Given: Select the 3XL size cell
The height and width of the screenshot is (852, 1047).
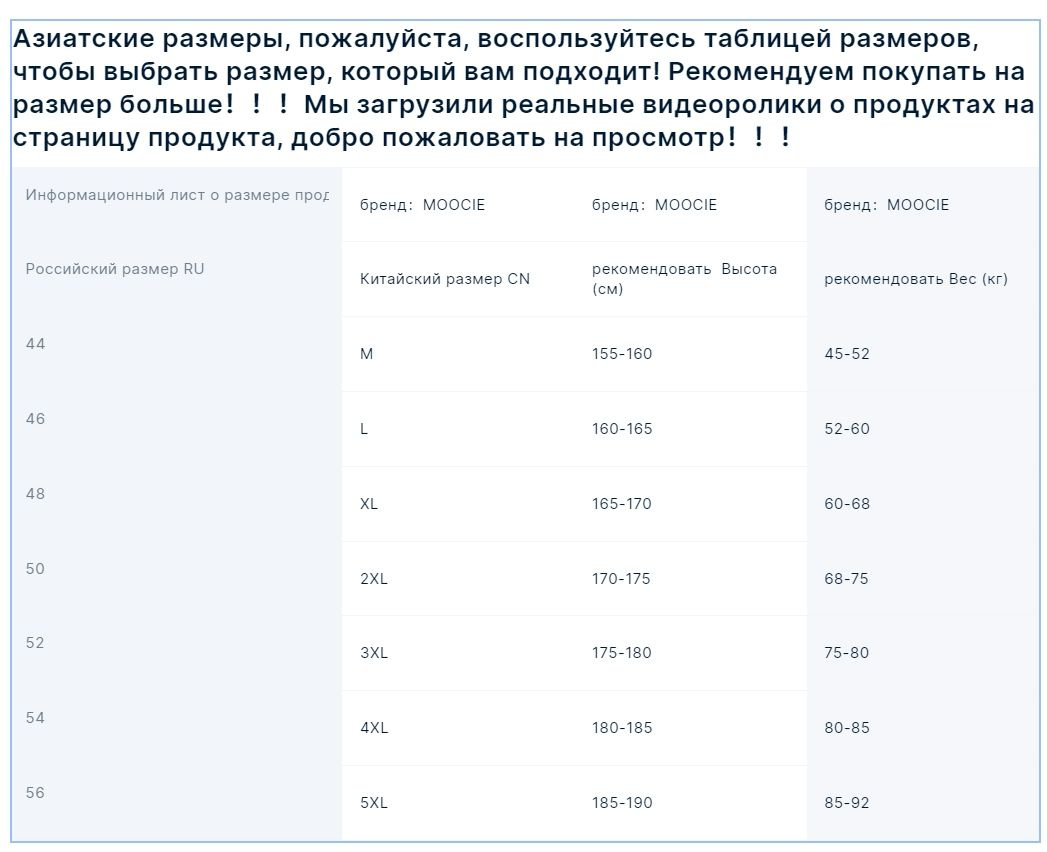Looking at the screenshot, I should point(373,653).
